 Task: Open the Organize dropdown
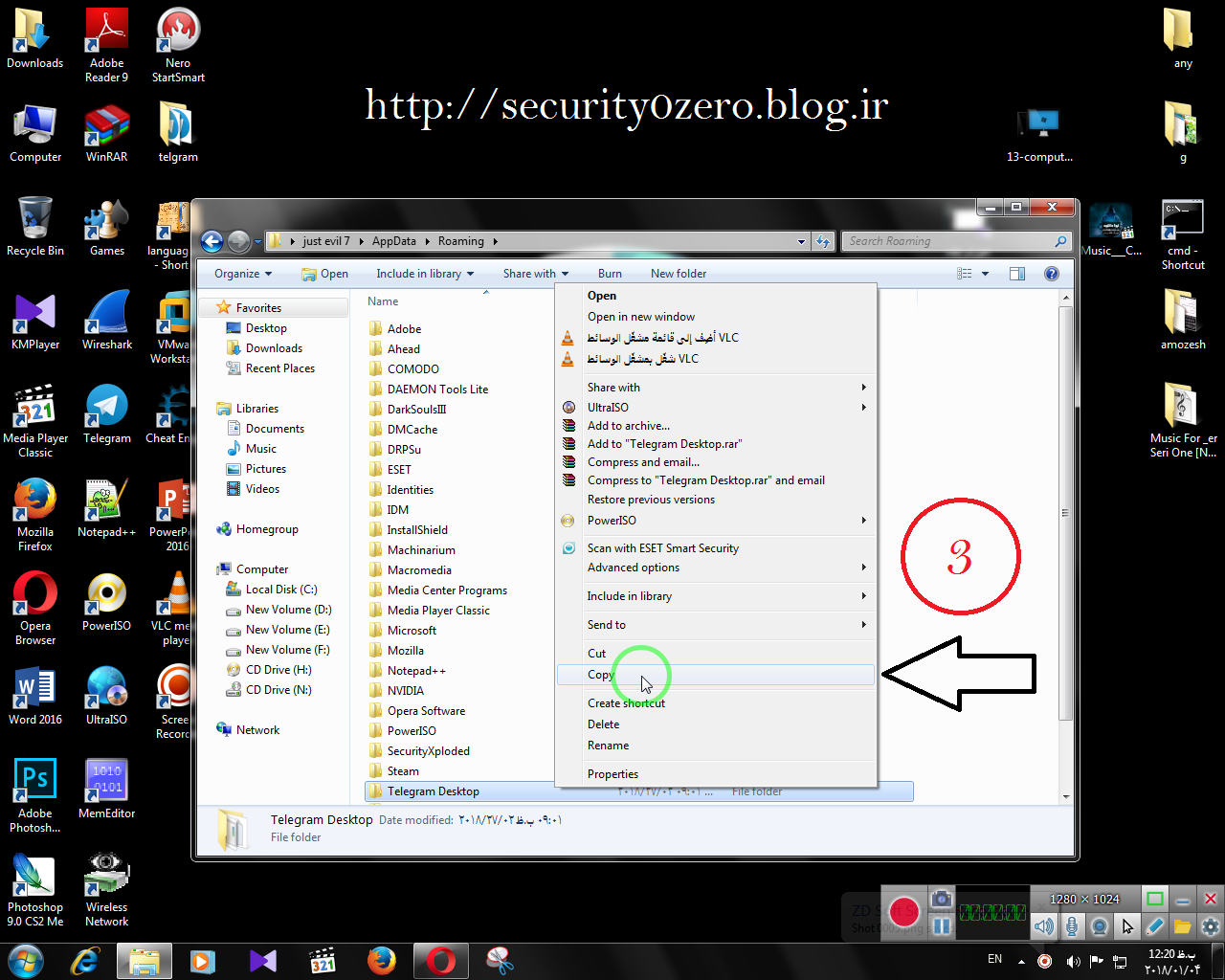tap(243, 274)
